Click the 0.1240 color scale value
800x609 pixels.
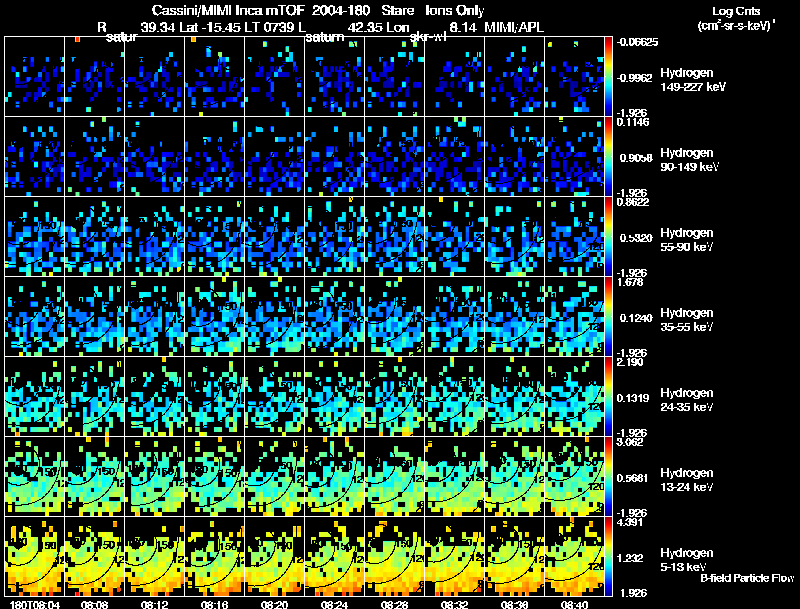click(636, 318)
